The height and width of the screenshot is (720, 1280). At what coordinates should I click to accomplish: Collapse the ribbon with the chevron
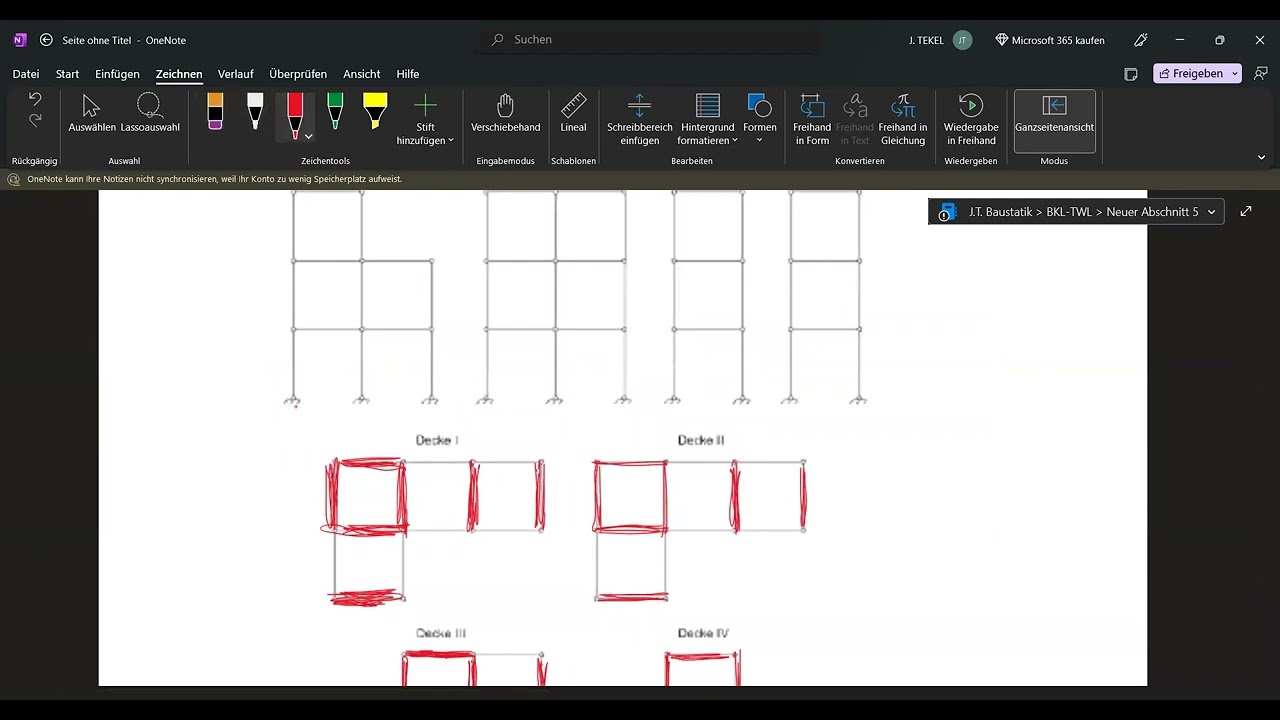tap(1261, 157)
